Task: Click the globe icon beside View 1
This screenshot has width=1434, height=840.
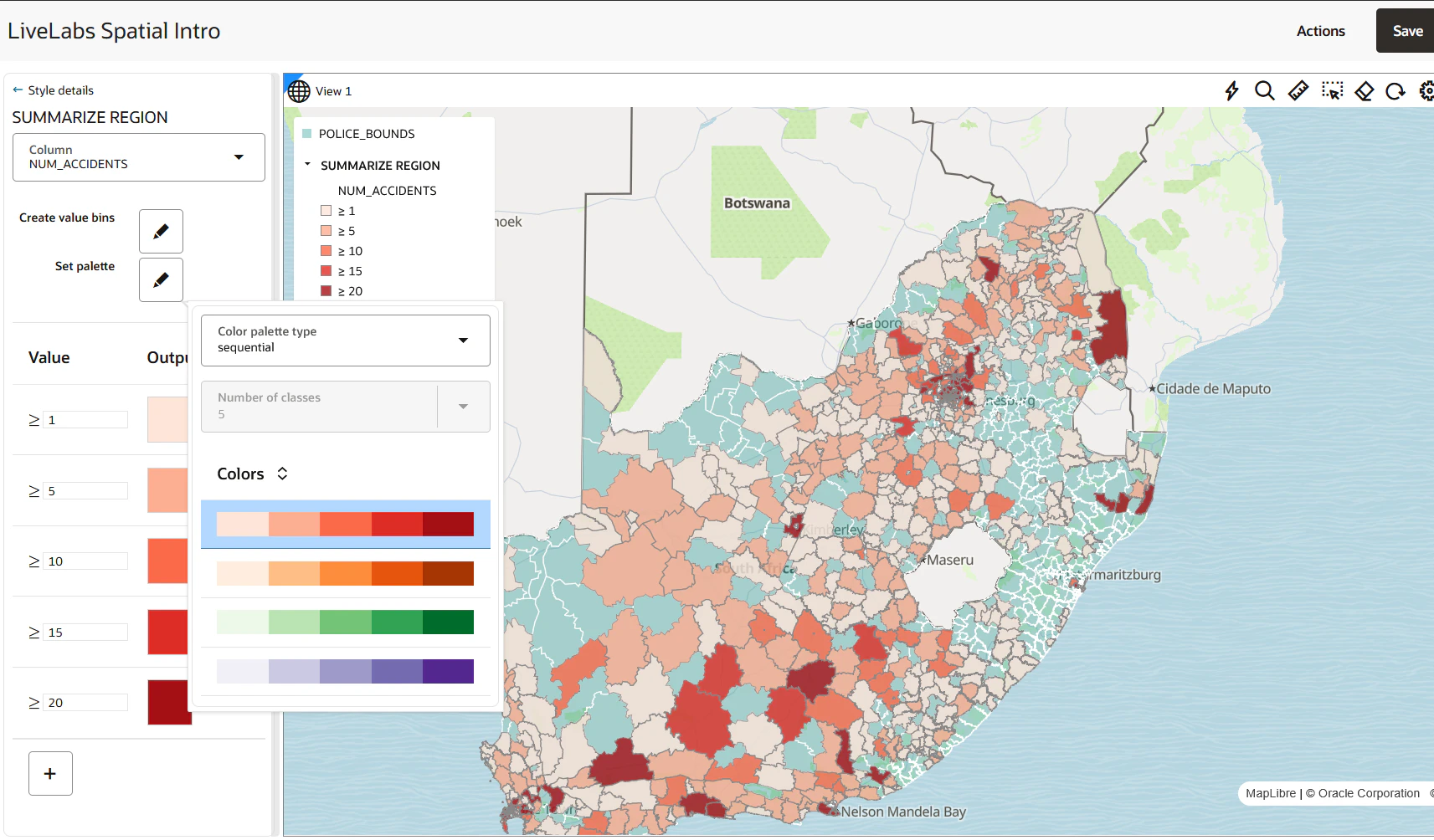Action: pos(299,91)
